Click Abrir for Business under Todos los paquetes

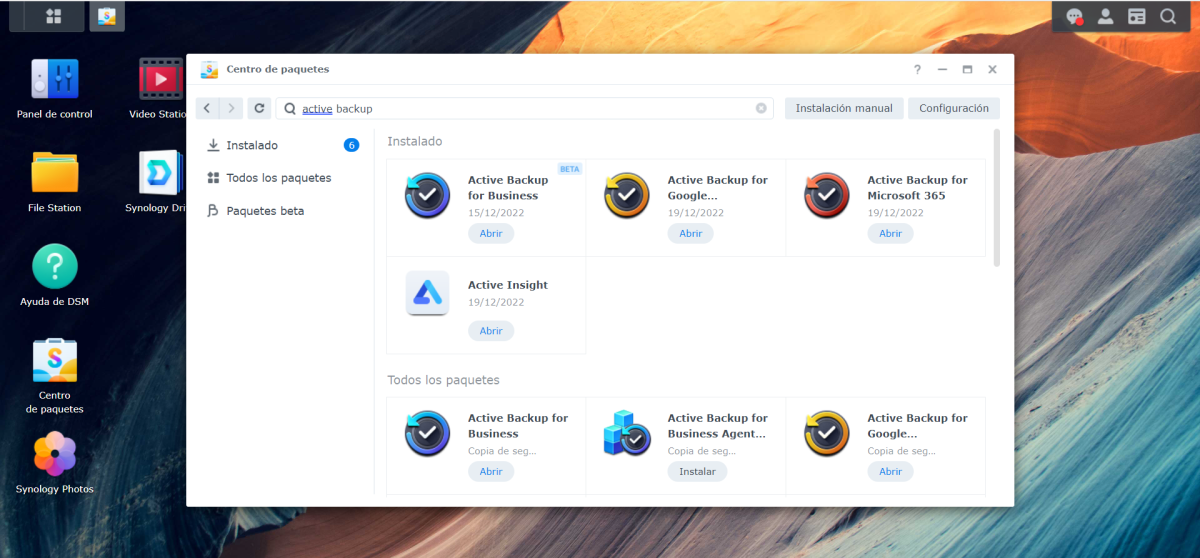pos(491,471)
